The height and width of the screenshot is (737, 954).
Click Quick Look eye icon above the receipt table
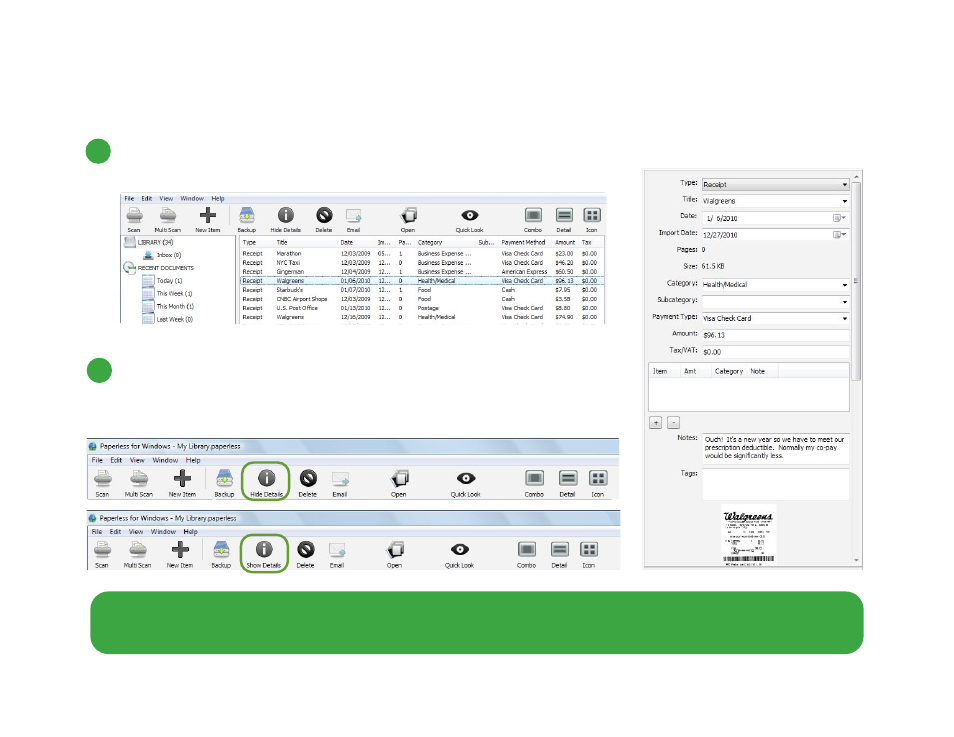pos(469,216)
